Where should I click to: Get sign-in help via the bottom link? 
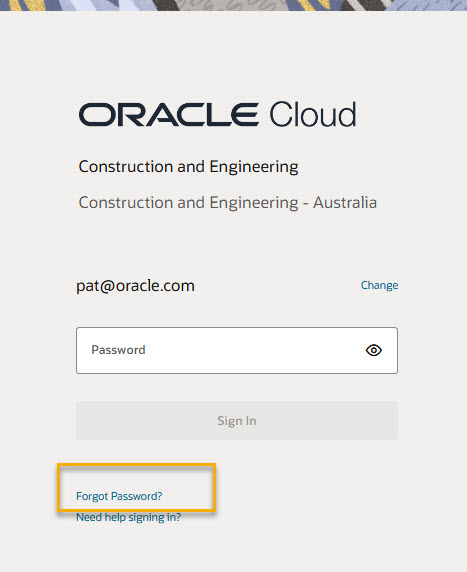coord(128,517)
